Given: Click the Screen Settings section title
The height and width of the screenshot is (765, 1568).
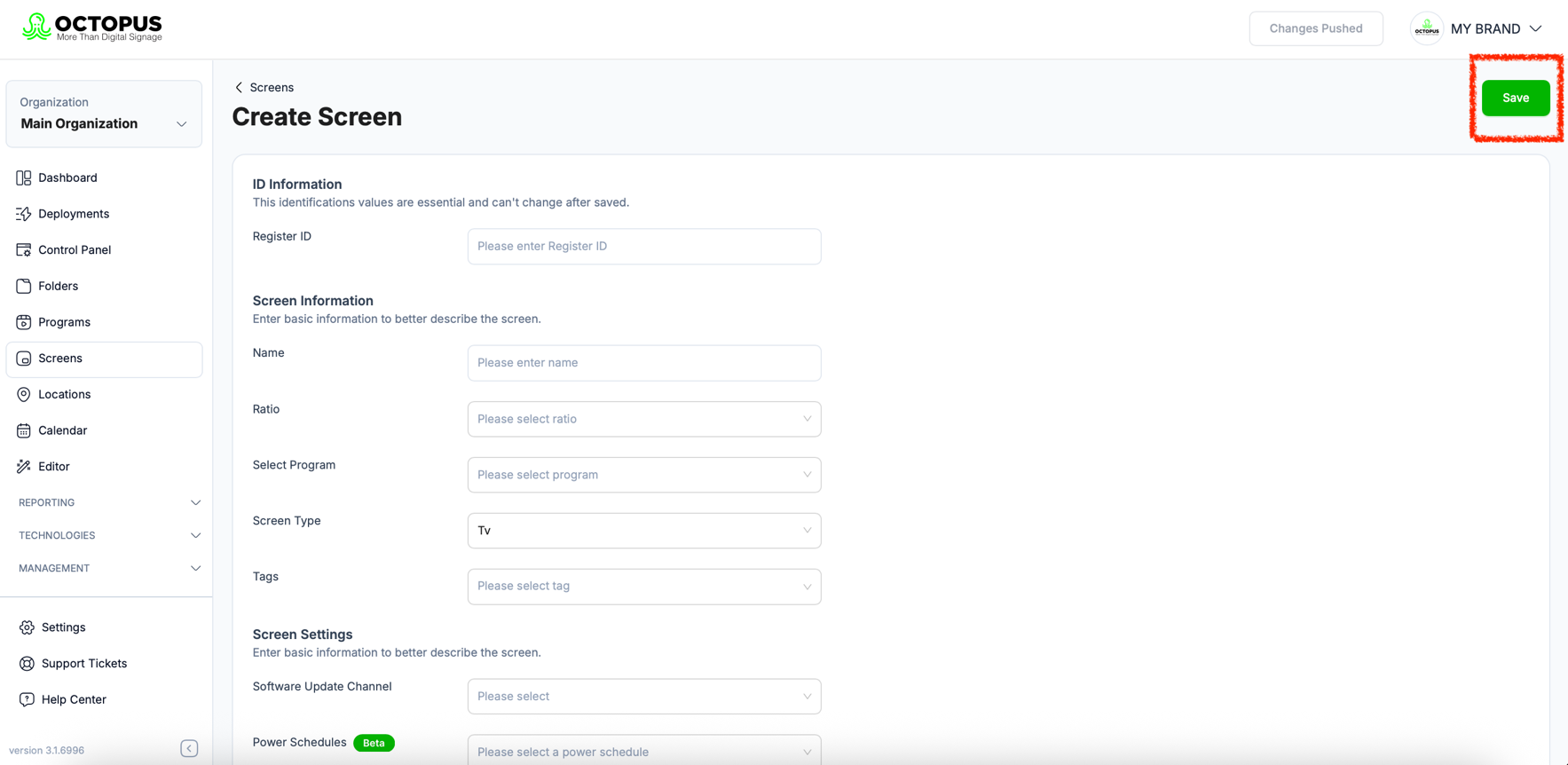Looking at the screenshot, I should (x=303, y=635).
